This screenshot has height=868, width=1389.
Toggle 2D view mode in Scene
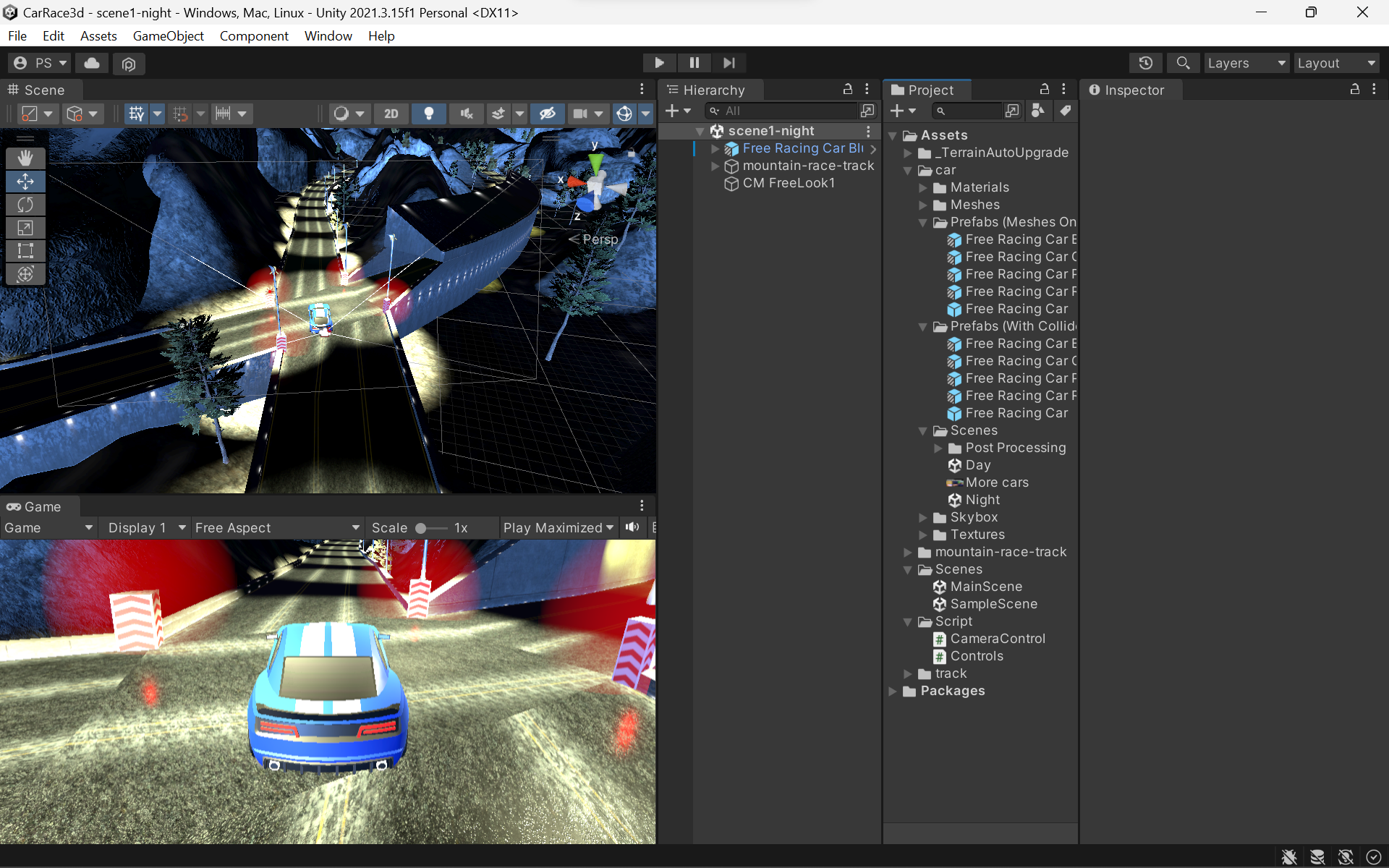pyautogui.click(x=391, y=114)
